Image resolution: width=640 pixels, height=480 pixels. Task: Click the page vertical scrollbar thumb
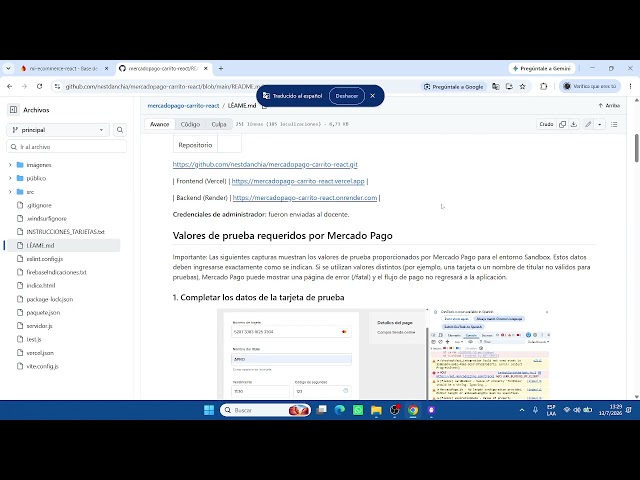click(636, 148)
